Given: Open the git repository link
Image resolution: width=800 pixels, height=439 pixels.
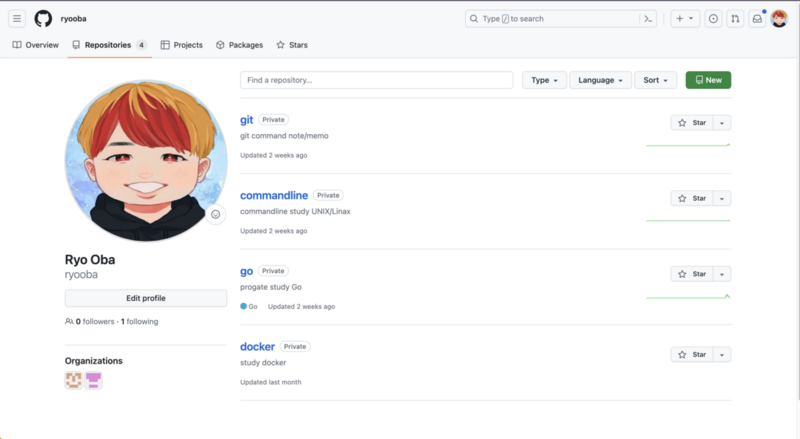Looking at the screenshot, I should pos(246,119).
